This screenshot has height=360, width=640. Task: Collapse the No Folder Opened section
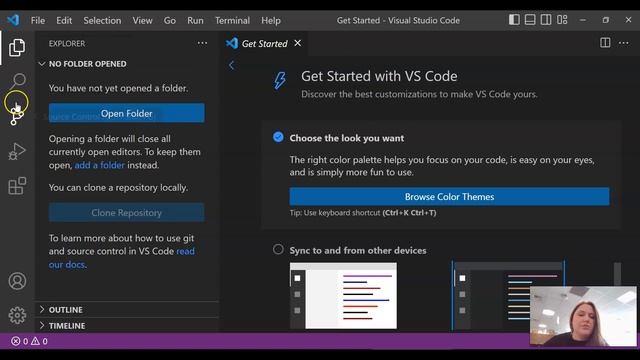(127, 64)
